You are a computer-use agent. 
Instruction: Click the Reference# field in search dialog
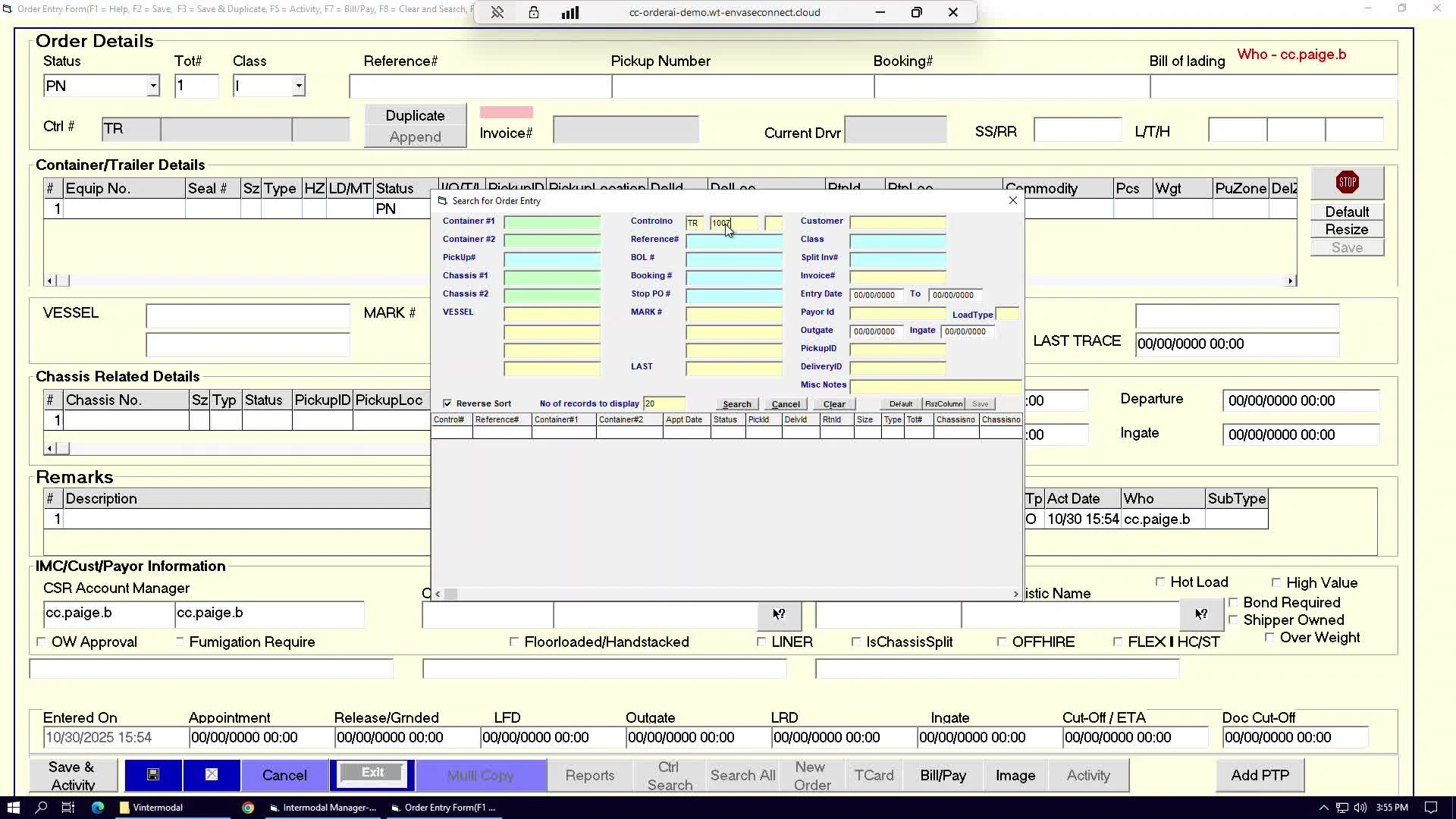tap(733, 240)
